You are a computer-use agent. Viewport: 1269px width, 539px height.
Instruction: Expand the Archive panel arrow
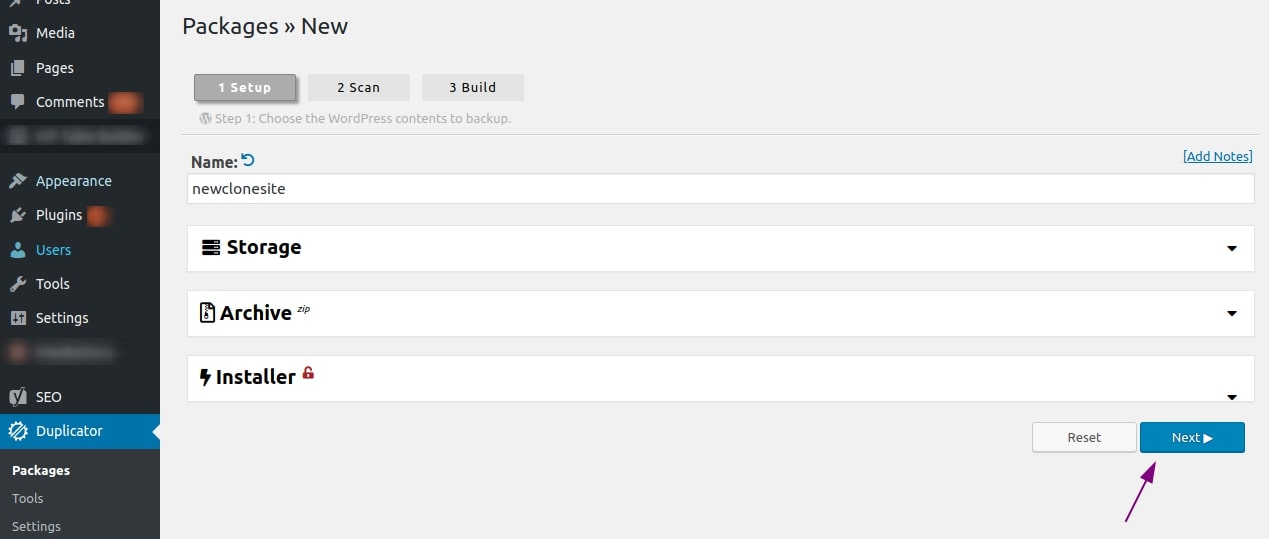pyautogui.click(x=1232, y=313)
